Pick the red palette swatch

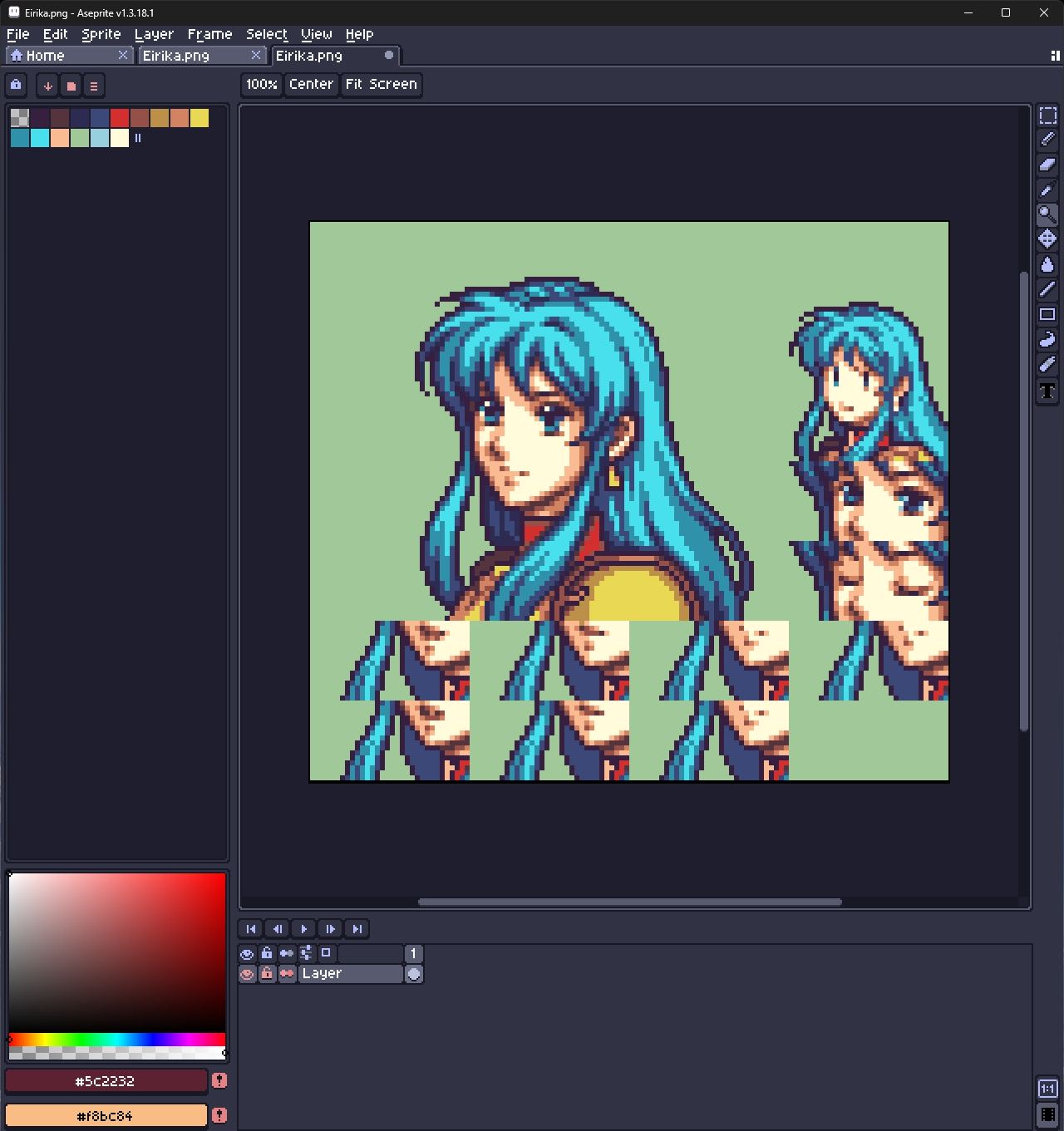tap(120, 118)
